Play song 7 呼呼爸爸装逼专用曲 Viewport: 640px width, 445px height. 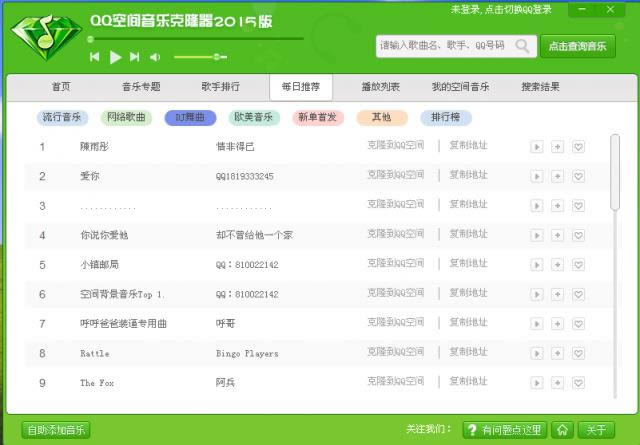click(x=537, y=324)
